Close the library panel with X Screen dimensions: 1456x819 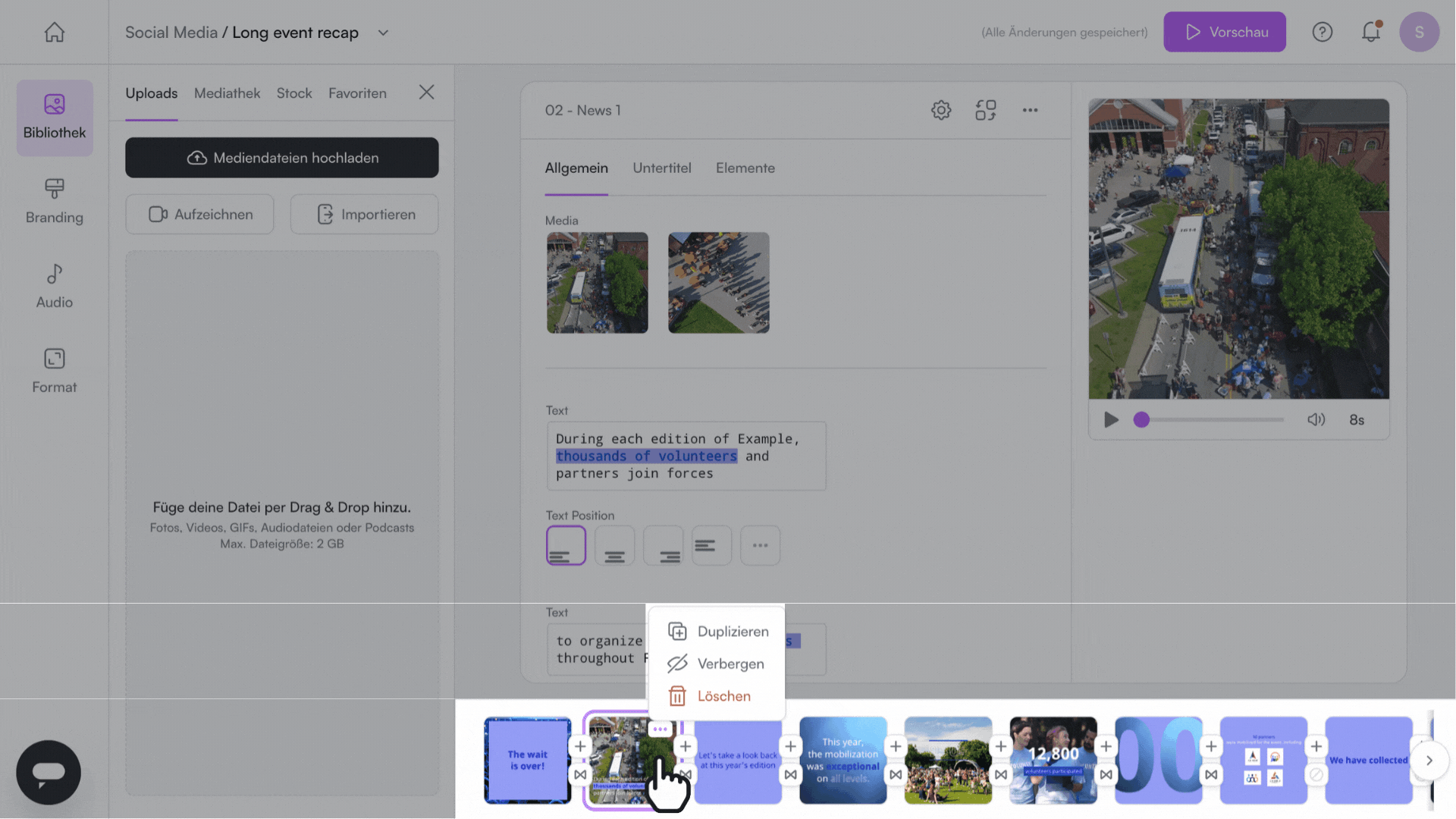click(427, 93)
